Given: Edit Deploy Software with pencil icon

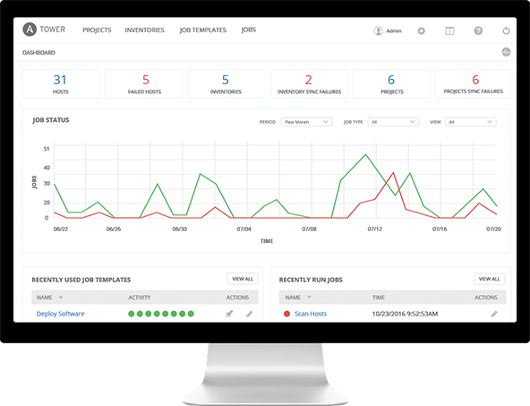Looking at the screenshot, I should point(249,314).
